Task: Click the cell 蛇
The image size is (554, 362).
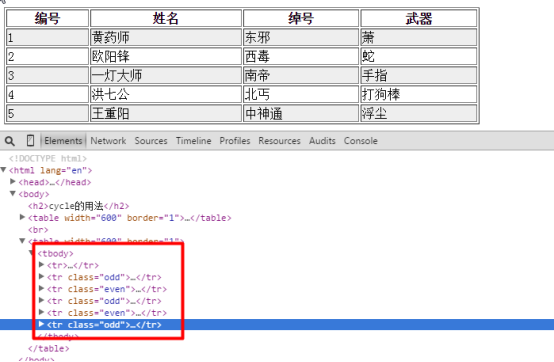Action: pos(419,56)
